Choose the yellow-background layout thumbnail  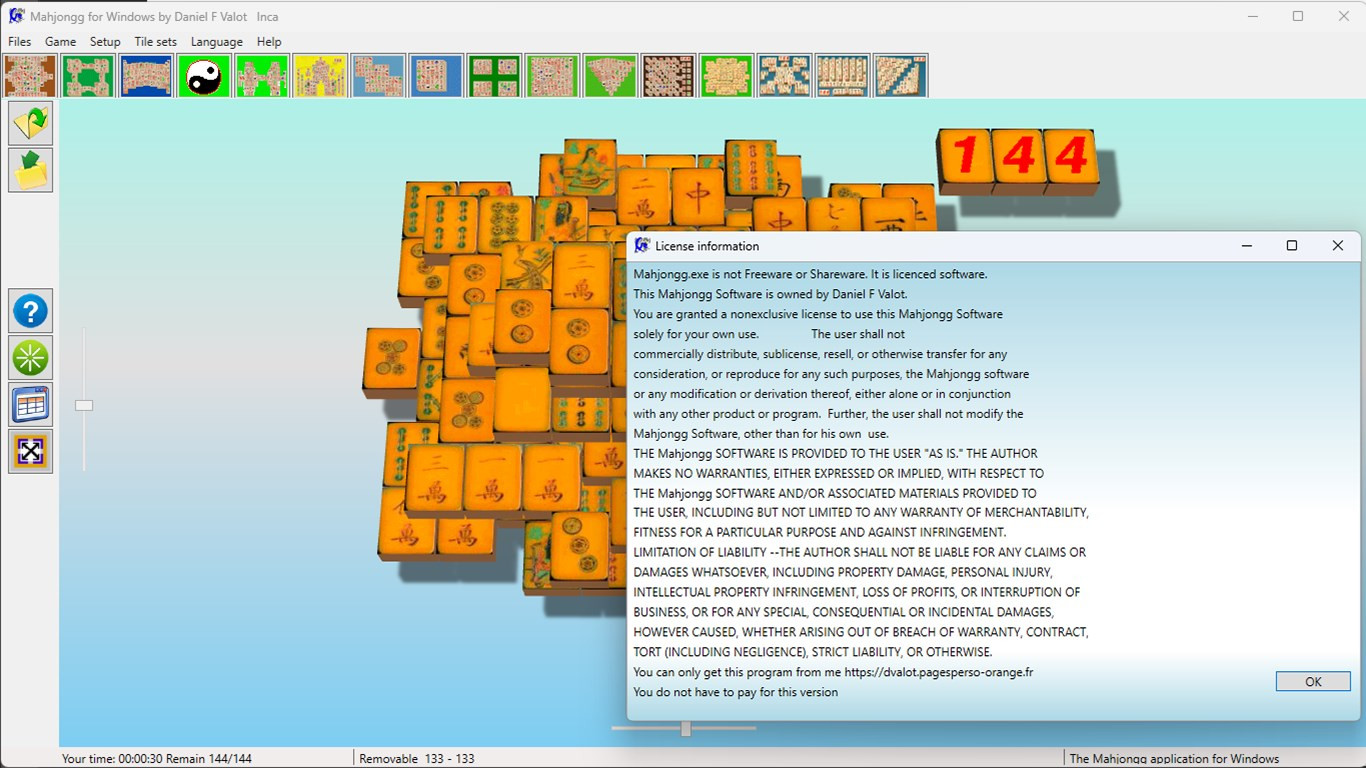[320, 76]
